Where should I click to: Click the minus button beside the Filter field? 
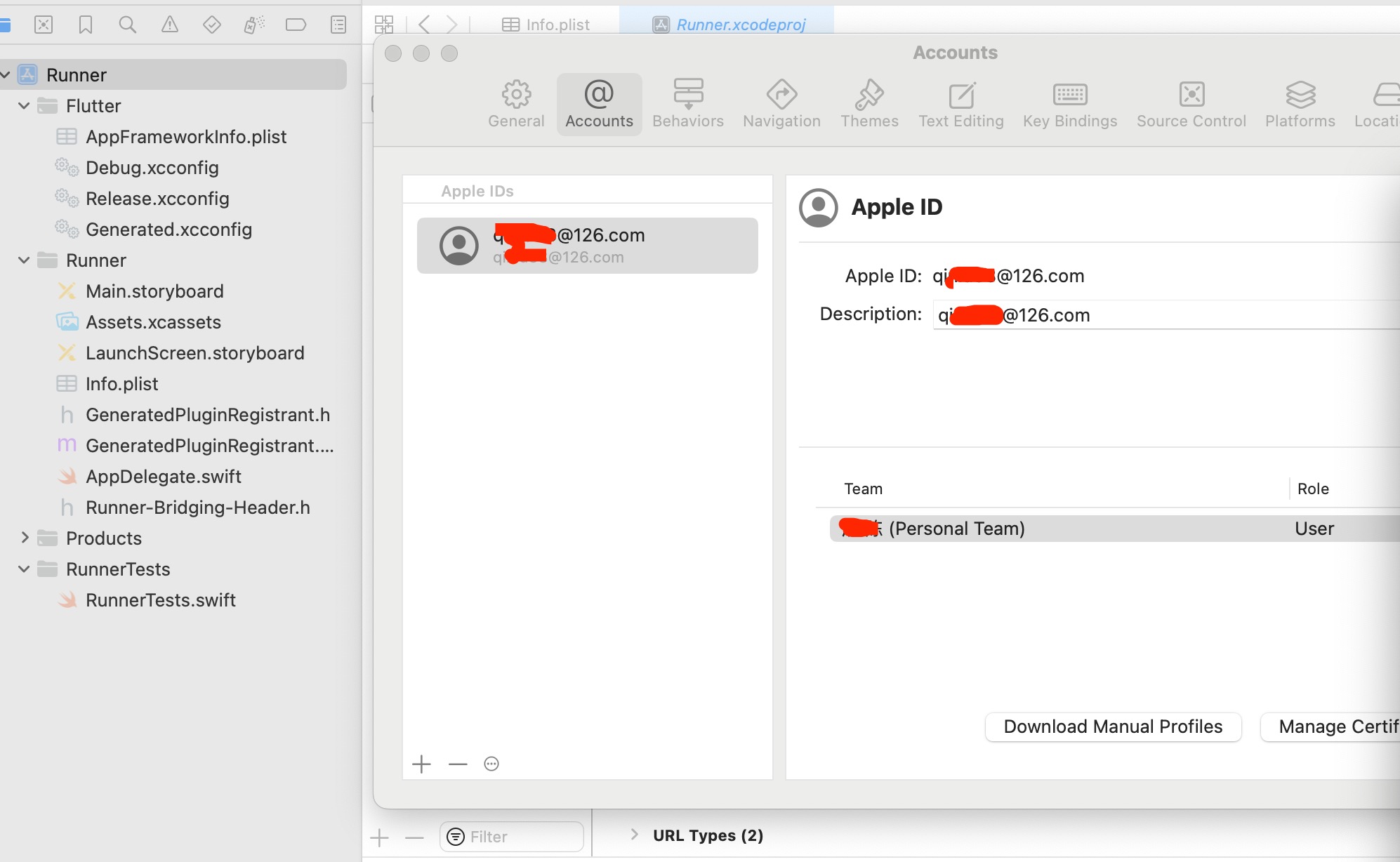(414, 837)
